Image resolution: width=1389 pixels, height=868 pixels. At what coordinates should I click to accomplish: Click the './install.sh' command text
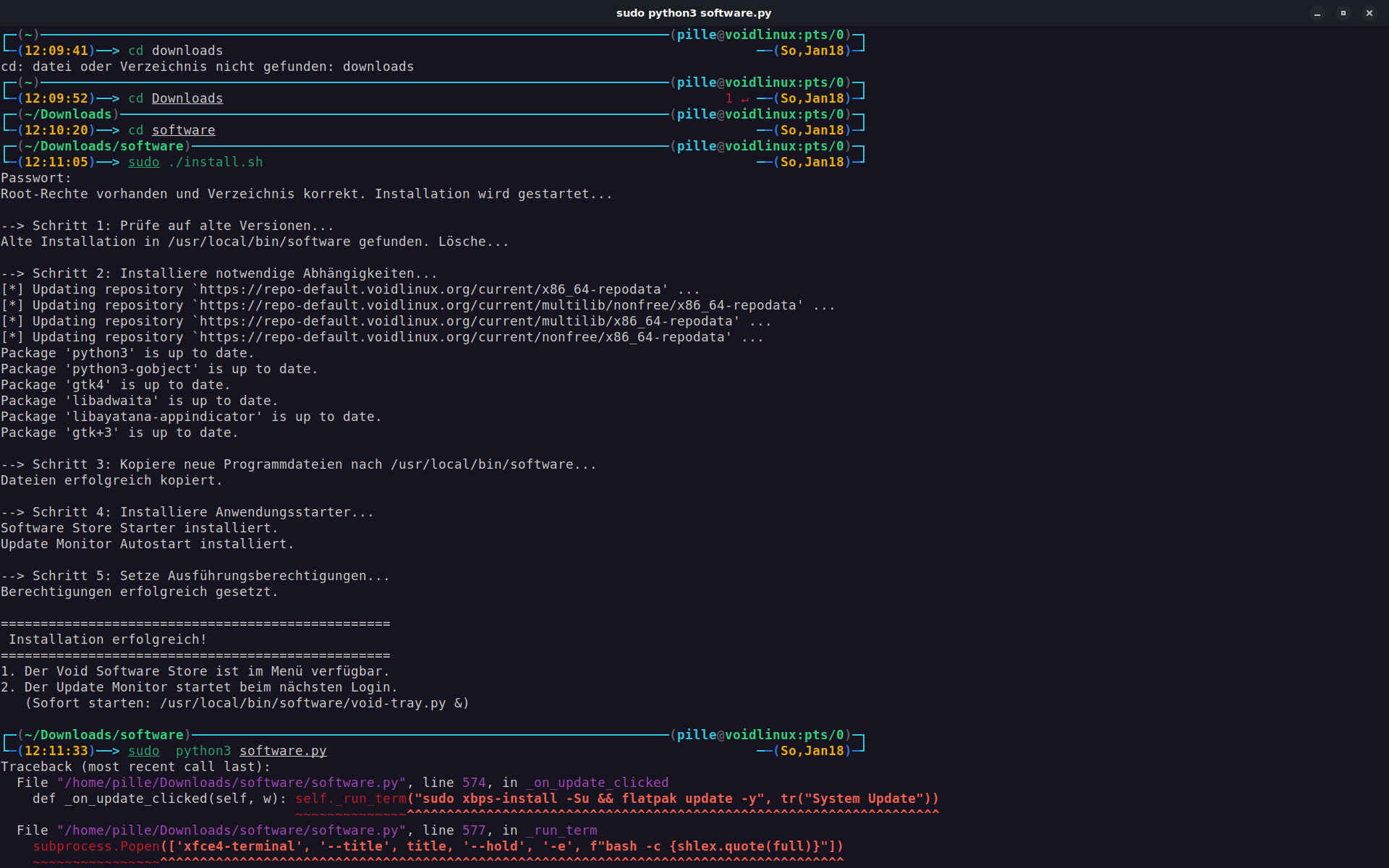(x=216, y=162)
